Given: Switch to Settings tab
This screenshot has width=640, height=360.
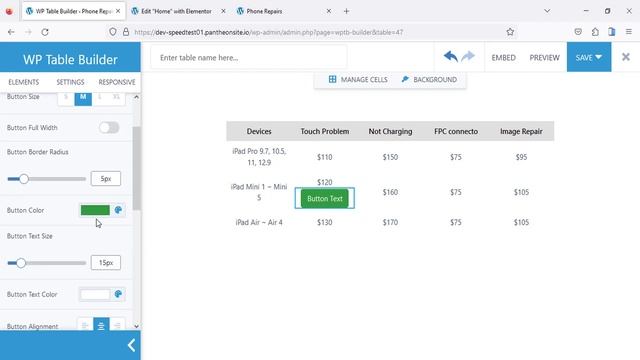Looking at the screenshot, I should [70, 82].
